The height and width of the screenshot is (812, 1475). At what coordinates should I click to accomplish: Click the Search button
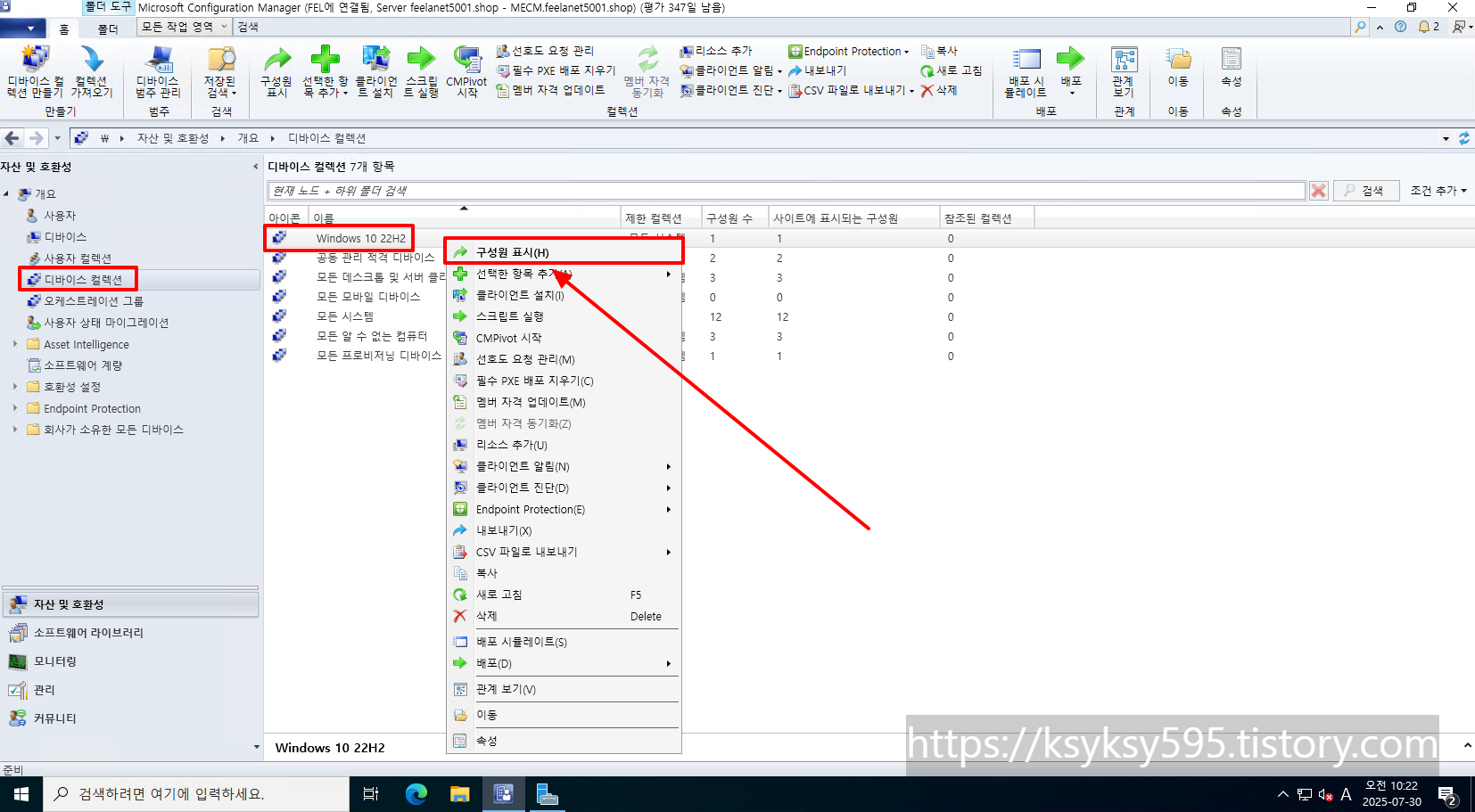tap(1364, 191)
